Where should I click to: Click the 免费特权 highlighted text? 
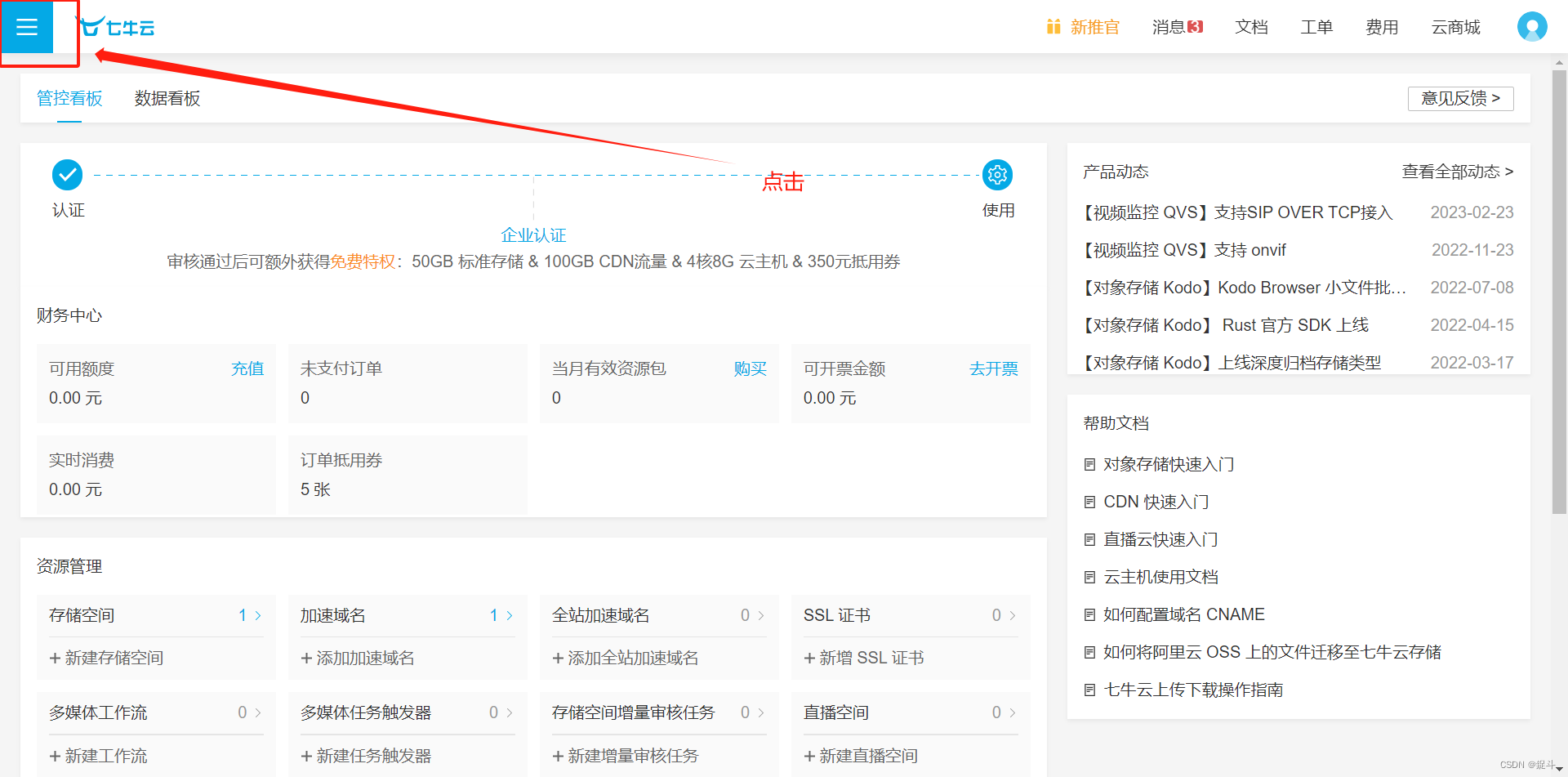363,261
